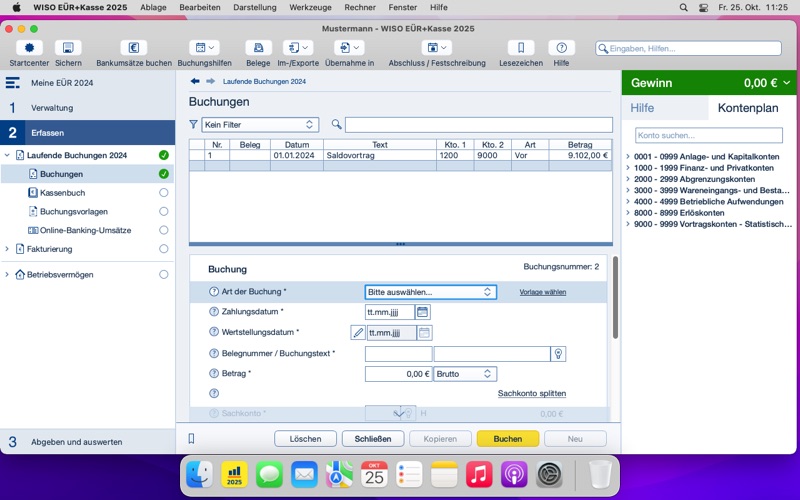Expand the Betriebsvermögen tree node
Image resolution: width=800 pixels, height=500 pixels.
[x=7, y=274]
